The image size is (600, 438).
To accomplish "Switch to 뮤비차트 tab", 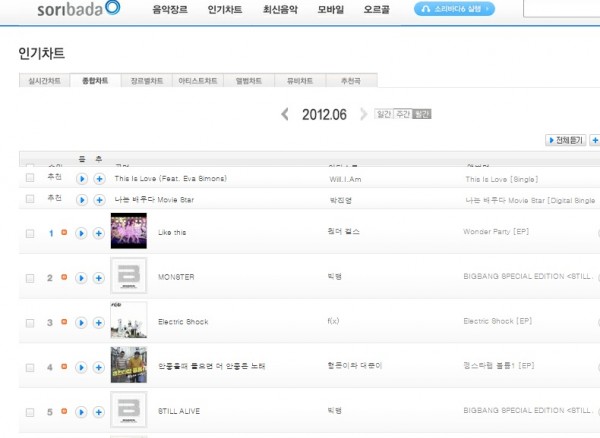I will click(x=300, y=81).
